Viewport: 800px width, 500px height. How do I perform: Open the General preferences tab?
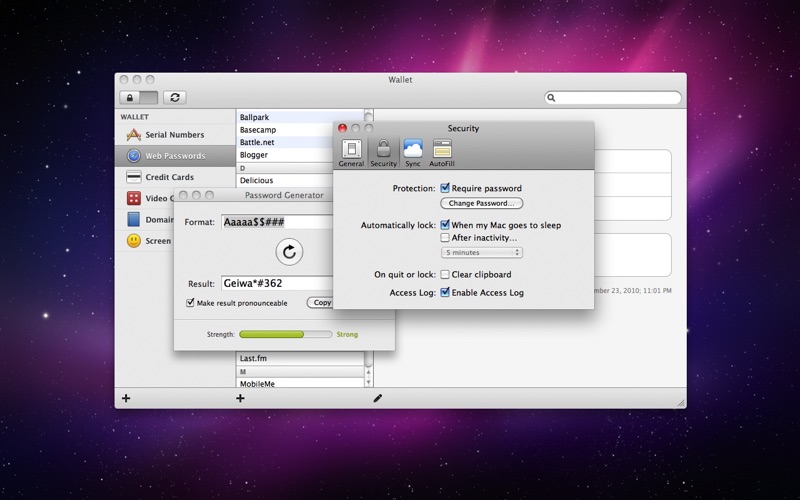click(351, 152)
